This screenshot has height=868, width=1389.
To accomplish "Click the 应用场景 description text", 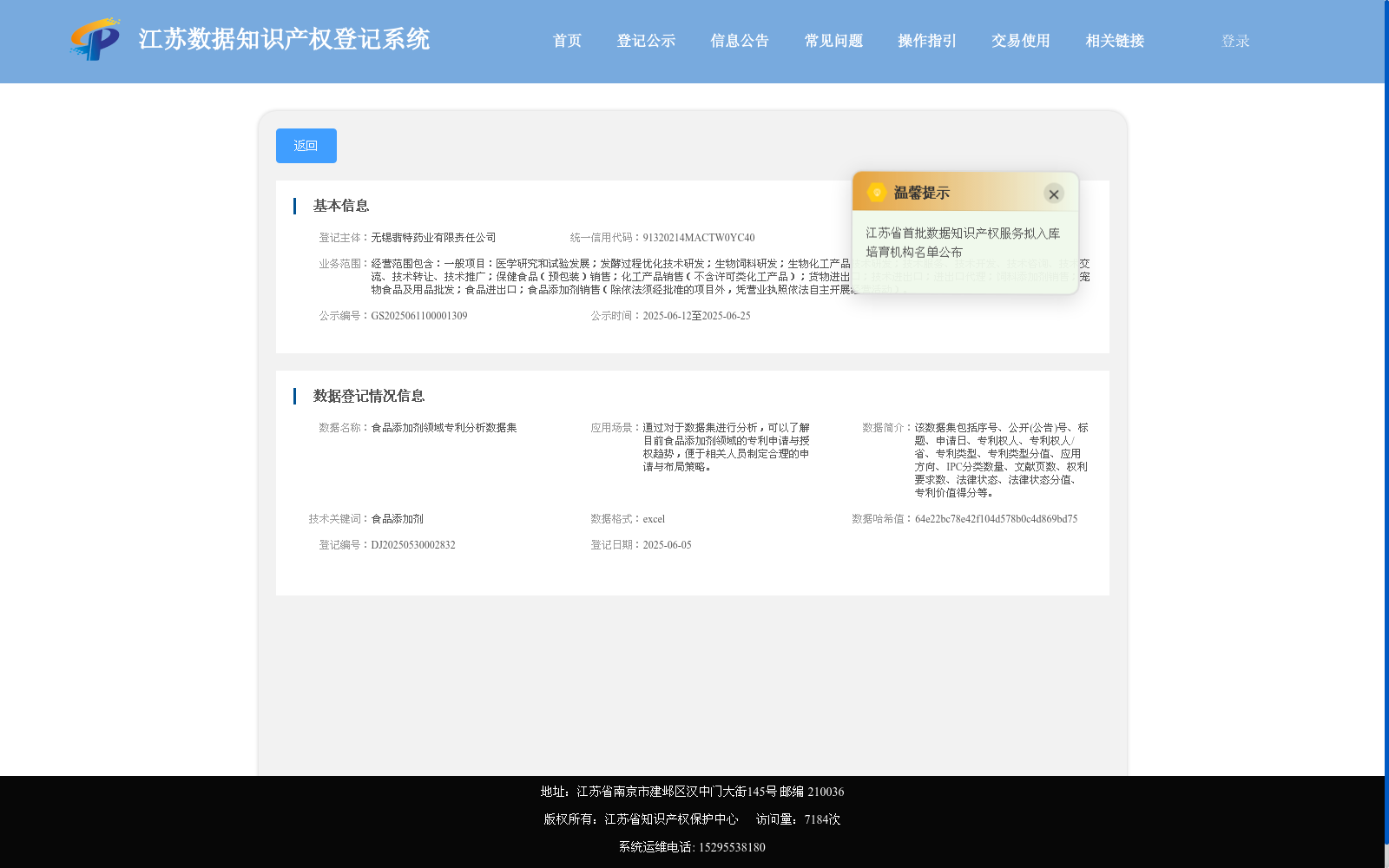I will click(727, 447).
